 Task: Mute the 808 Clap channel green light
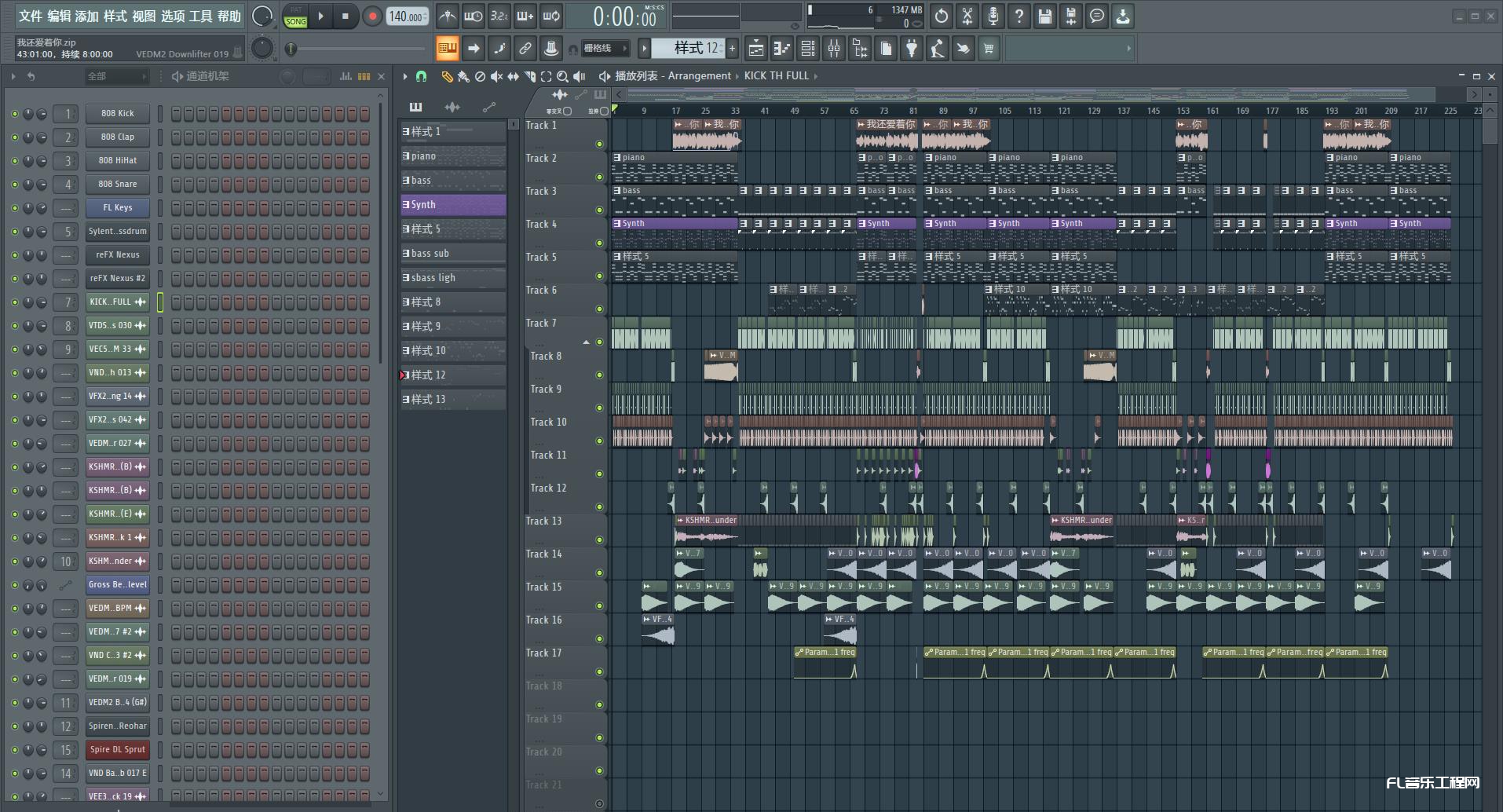point(14,137)
